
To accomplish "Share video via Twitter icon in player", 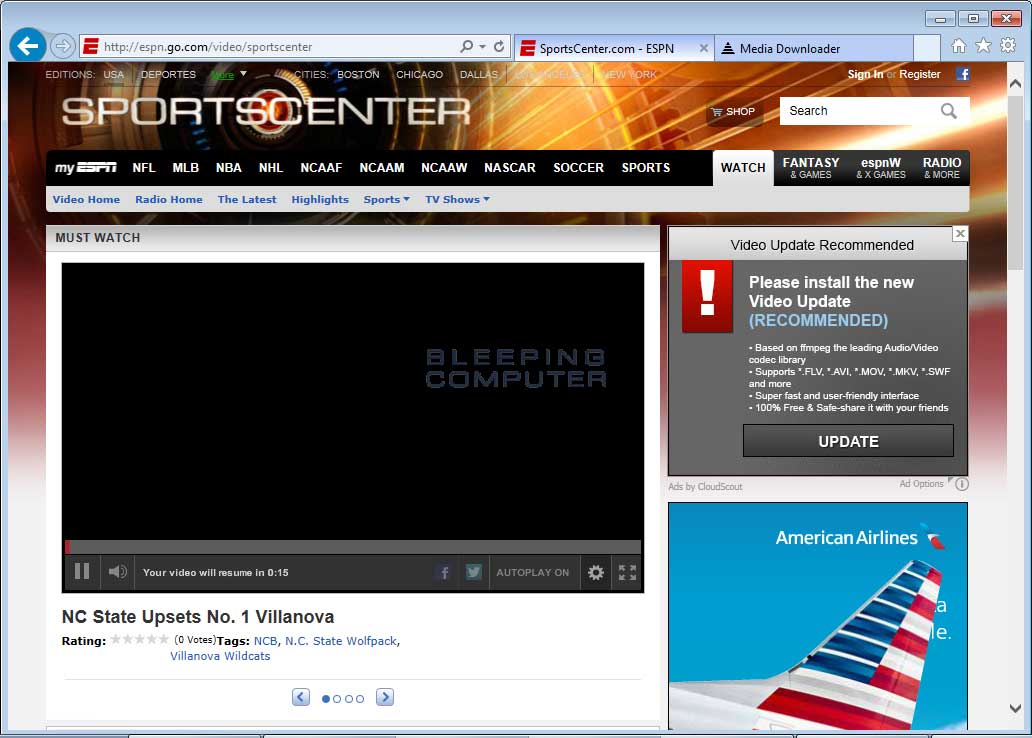I will tap(473, 573).
